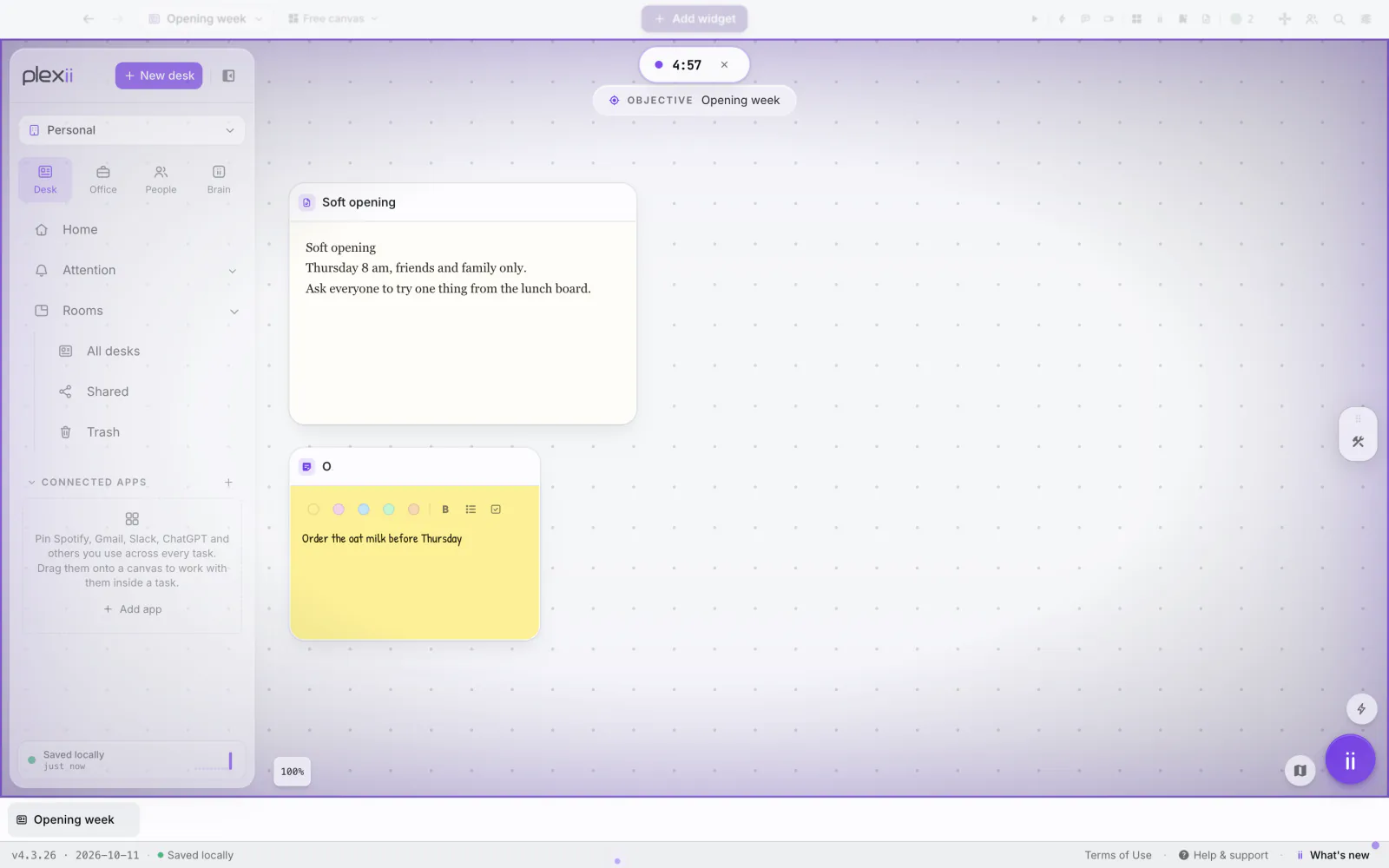
Task: Add connected app with plus icon
Action: tap(228, 482)
